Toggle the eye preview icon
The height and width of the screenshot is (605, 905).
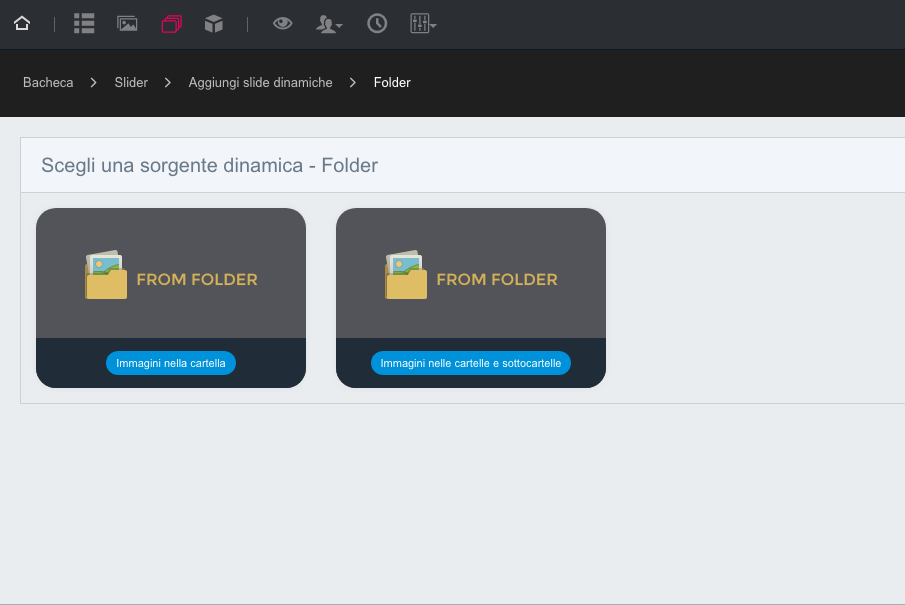(x=282, y=23)
